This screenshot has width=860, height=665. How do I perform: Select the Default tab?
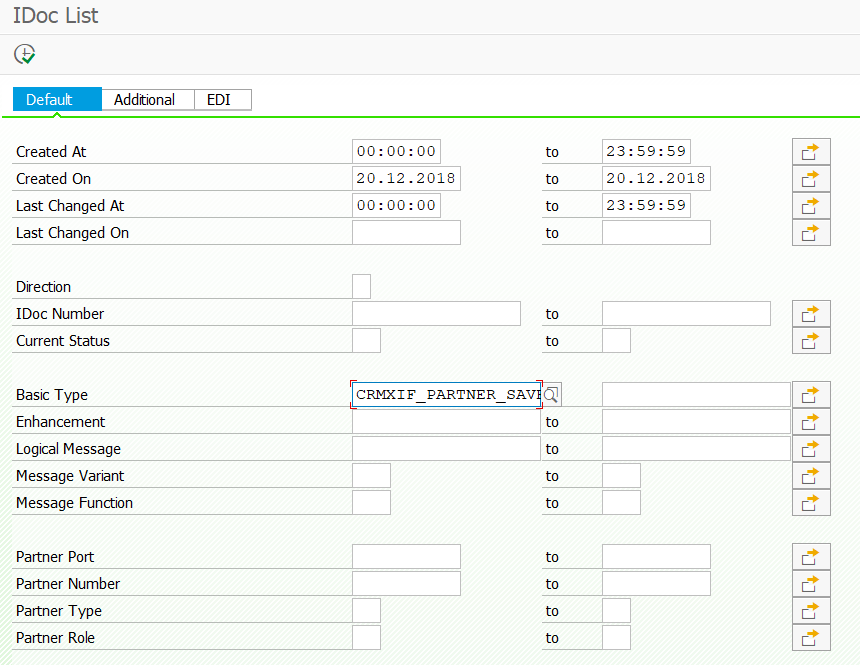click(x=50, y=100)
